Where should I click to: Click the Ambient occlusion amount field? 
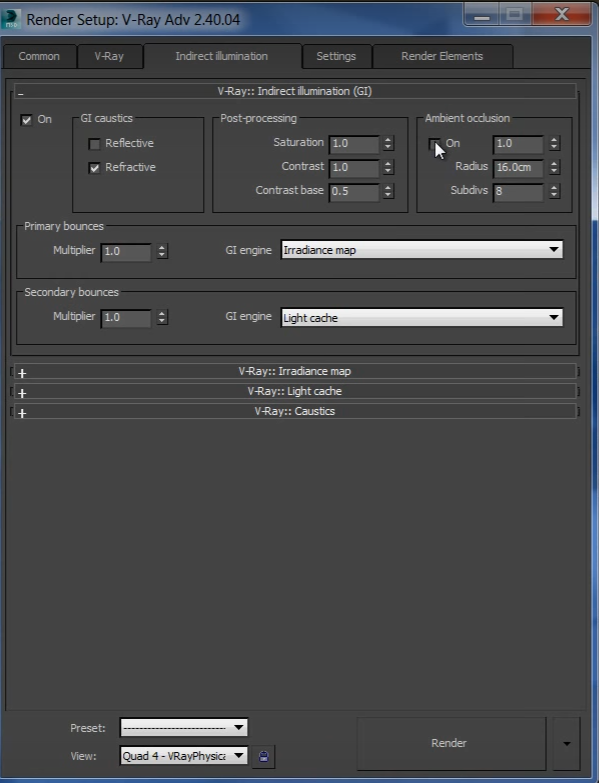click(x=518, y=144)
